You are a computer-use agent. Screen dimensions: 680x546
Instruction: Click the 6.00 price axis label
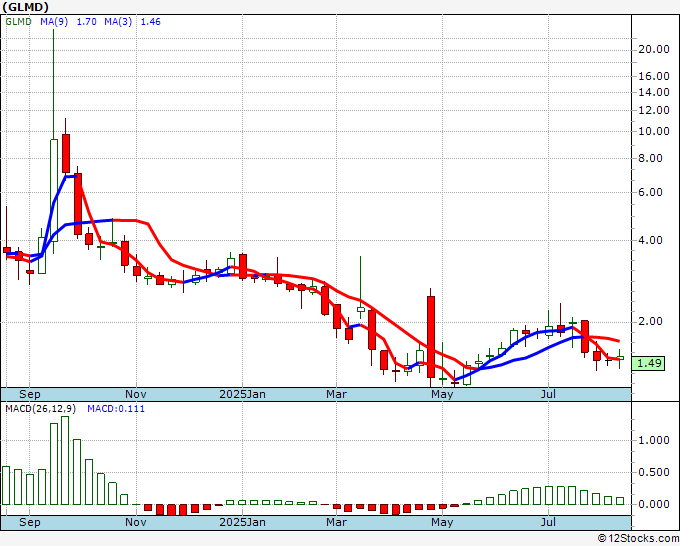tap(651, 192)
